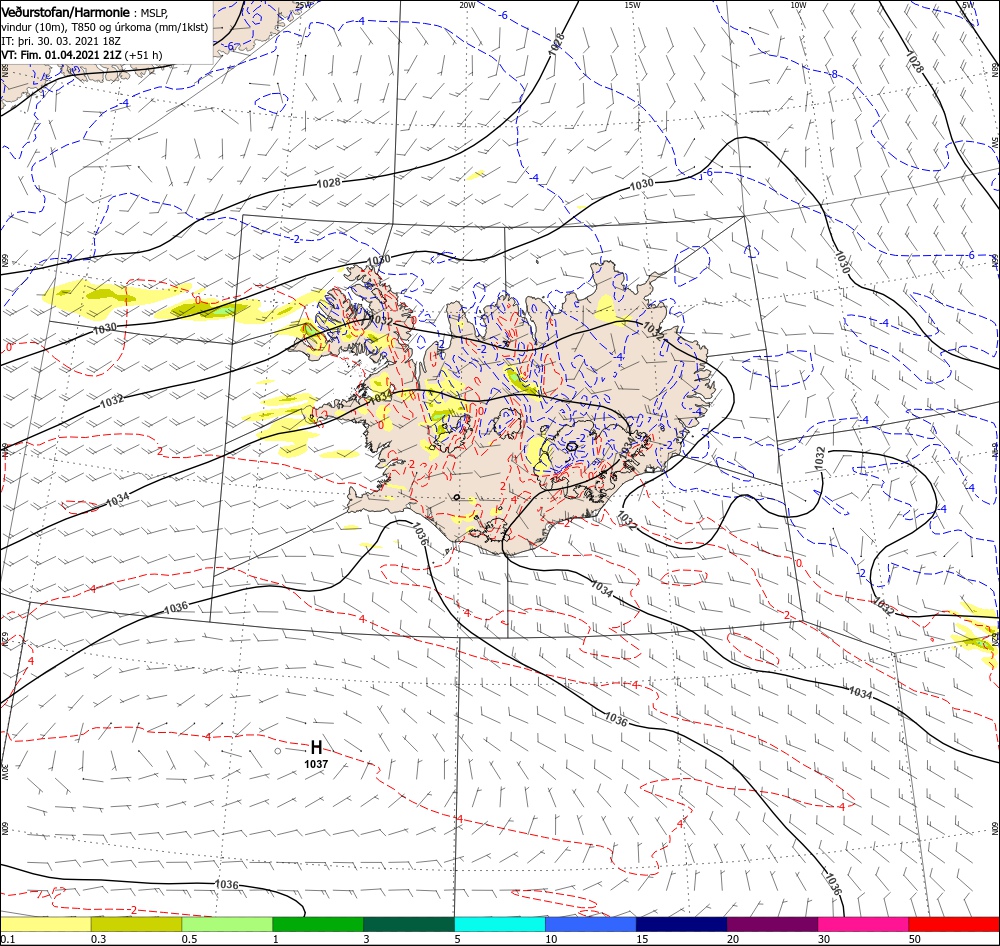Choose the navy 15 mm legend swatch
1000x946 pixels.
pyautogui.click(x=681, y=924)
